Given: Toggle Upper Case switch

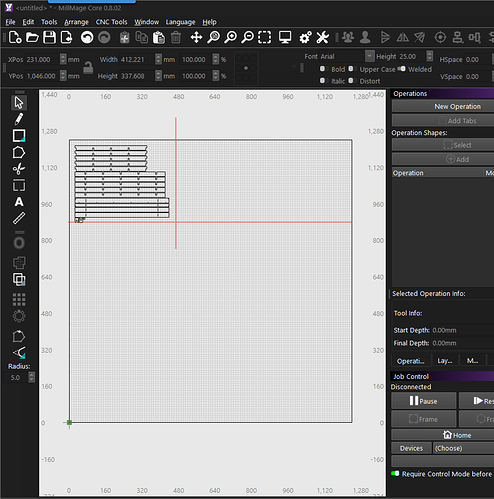Looking at the screenshot, I should [x=351, y=69].
